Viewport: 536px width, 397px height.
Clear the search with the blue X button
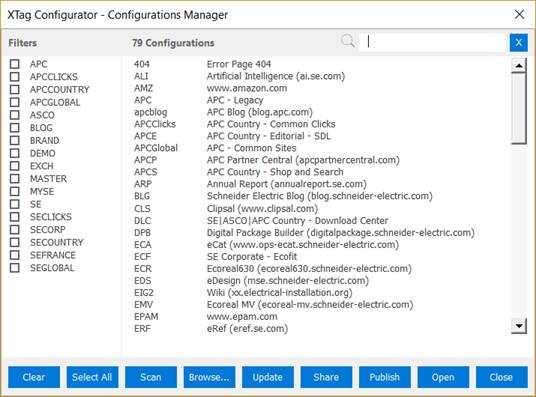click(x=519, y=42)
